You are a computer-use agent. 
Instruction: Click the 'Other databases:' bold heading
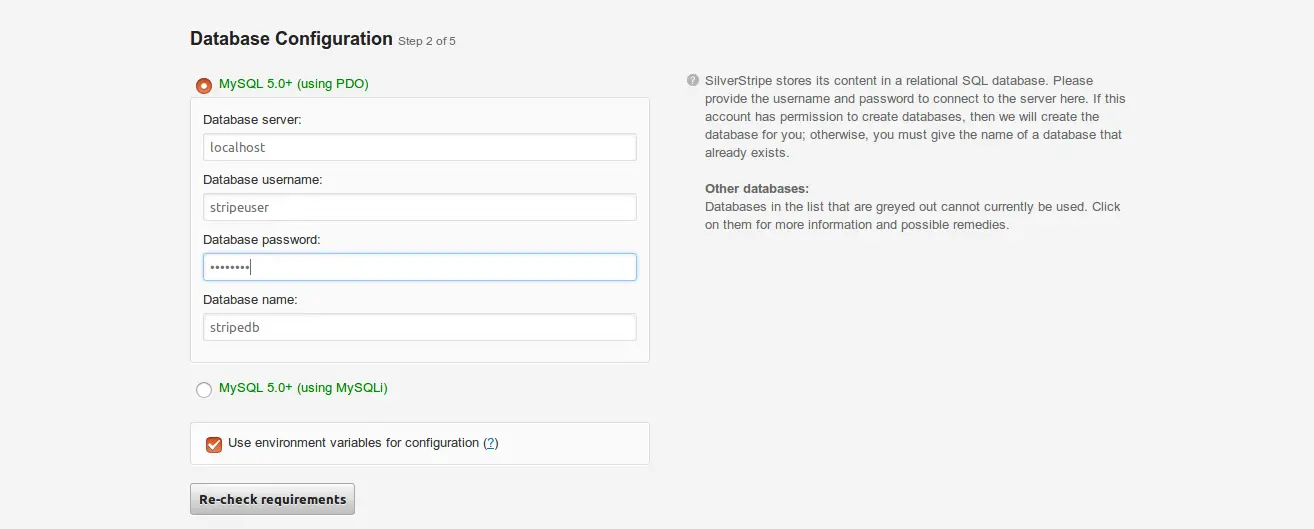tap(757, 189)
